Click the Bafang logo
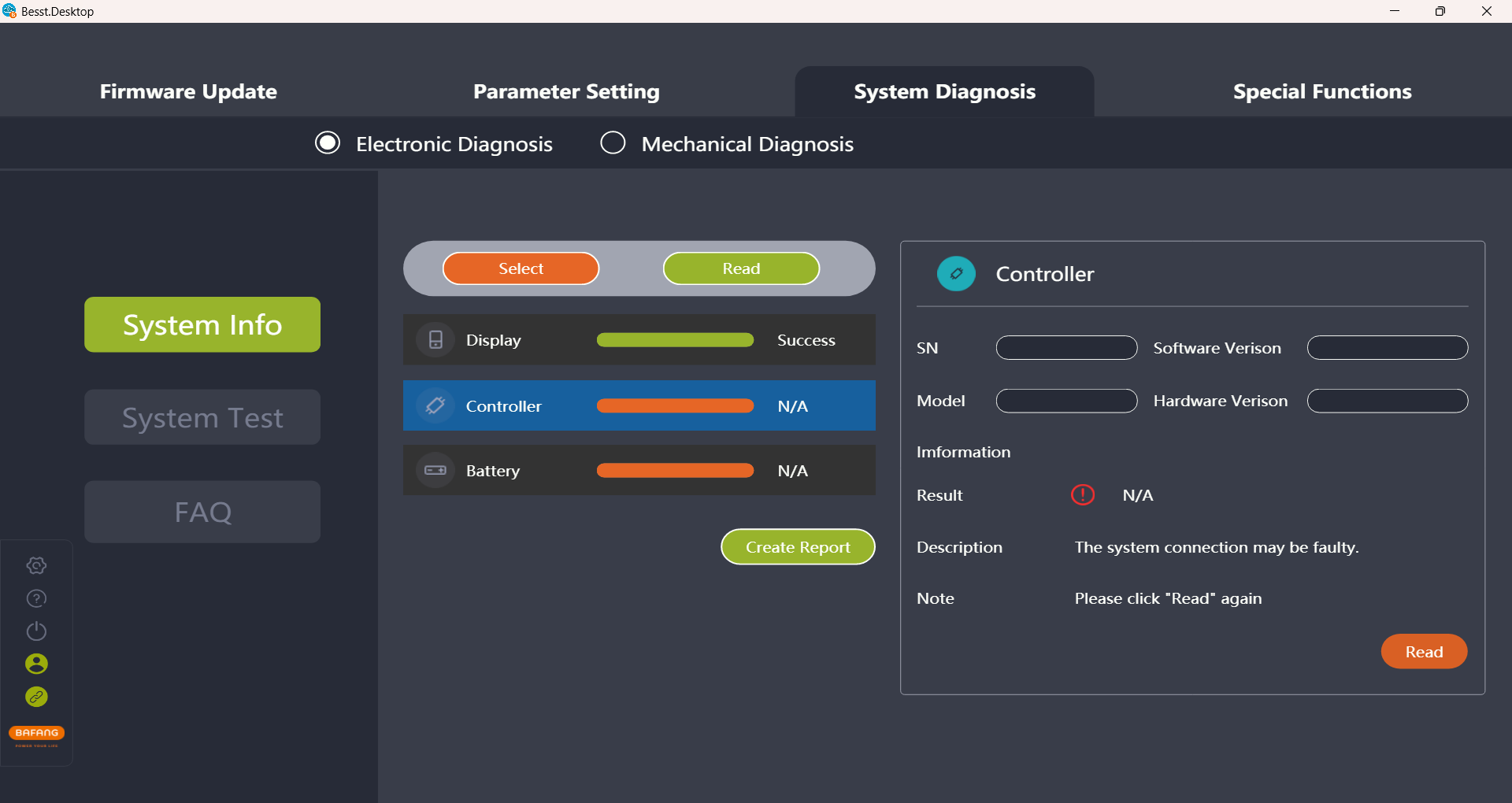 [x=36, y=735]
